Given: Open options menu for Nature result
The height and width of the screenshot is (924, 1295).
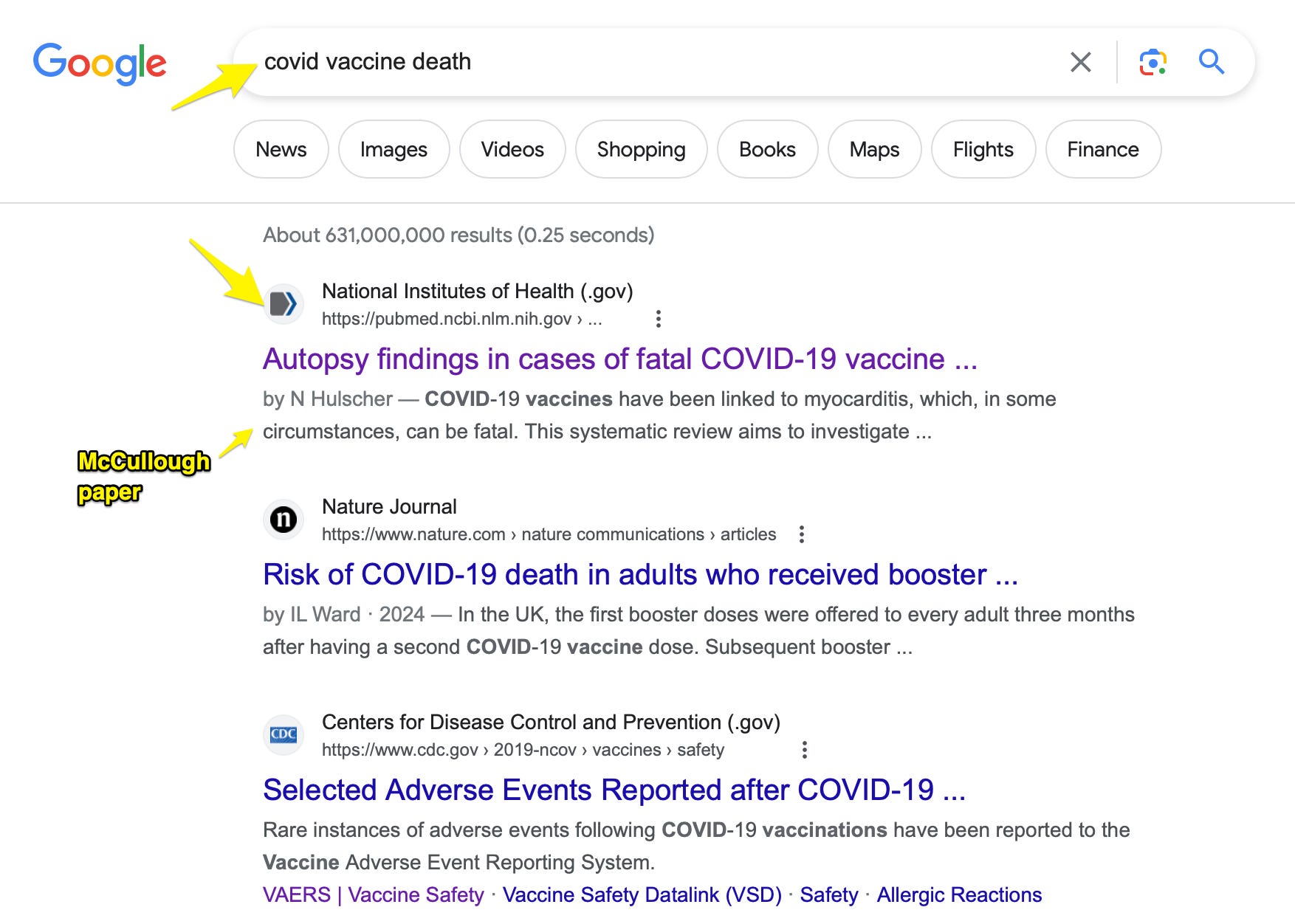Looking at the screenshot, I should (x=801, y=534).
